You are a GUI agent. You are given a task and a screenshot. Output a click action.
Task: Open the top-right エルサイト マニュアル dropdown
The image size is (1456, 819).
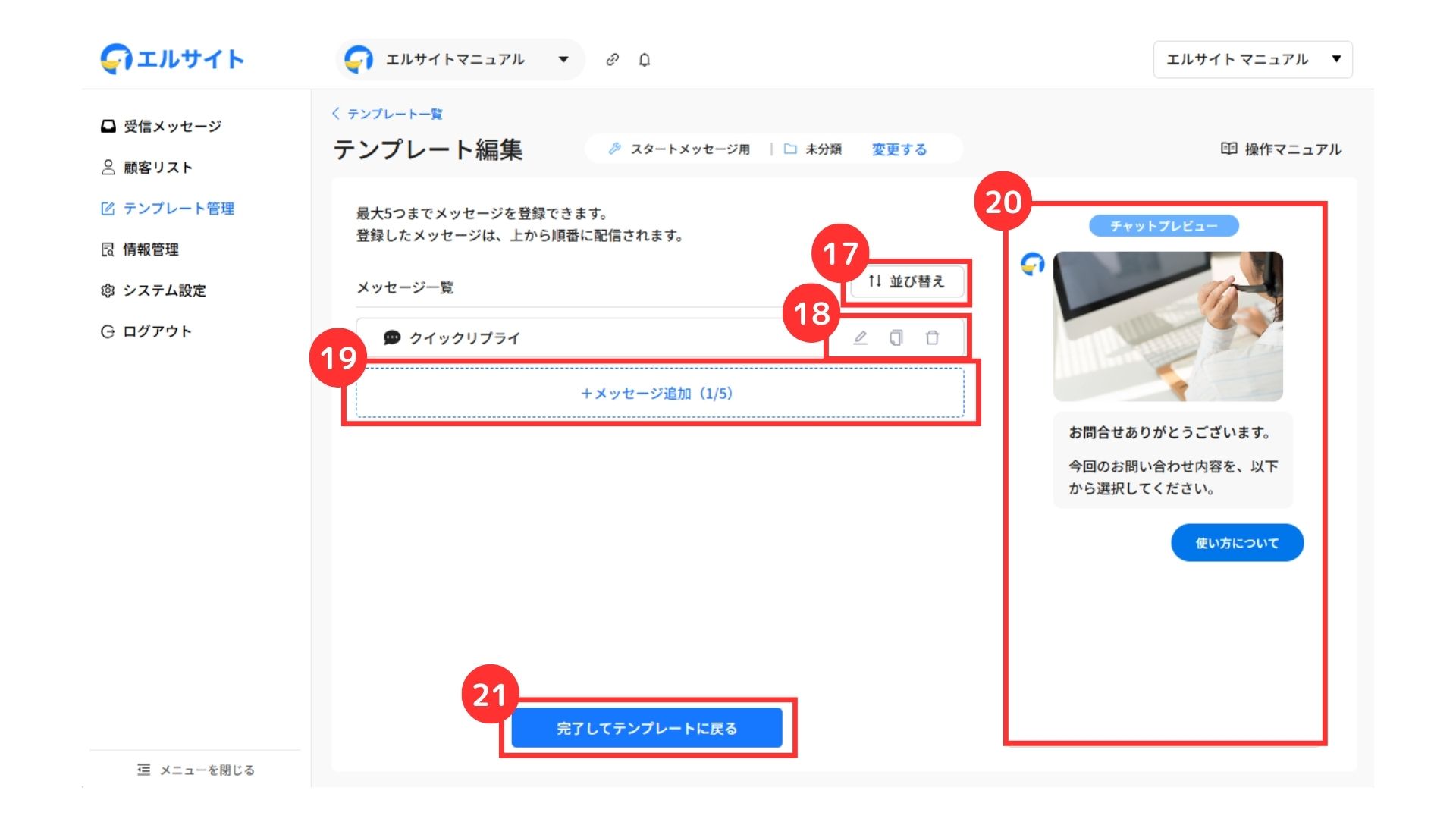point(1252,60)
